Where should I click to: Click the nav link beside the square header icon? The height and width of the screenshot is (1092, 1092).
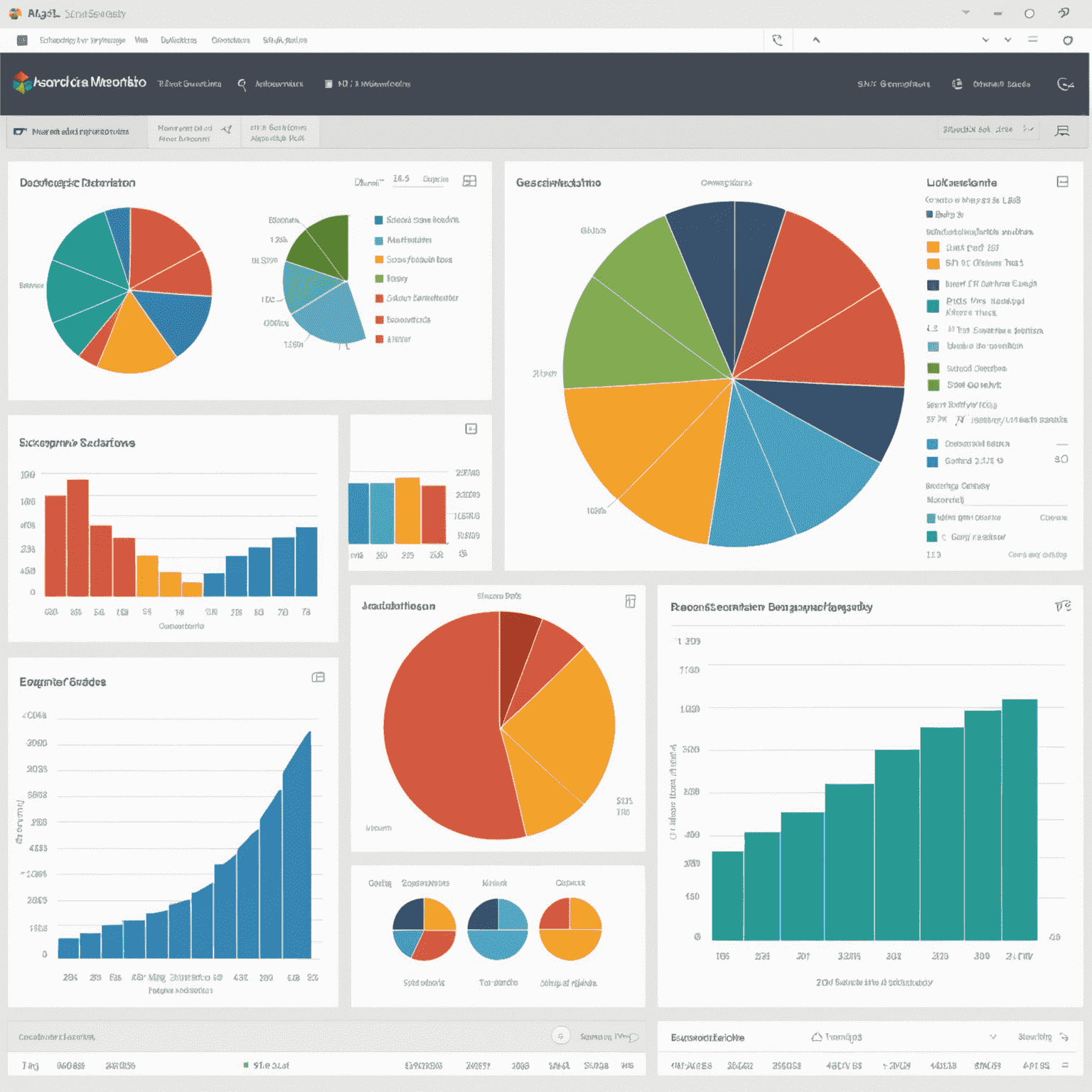click(x=374, y=84)
